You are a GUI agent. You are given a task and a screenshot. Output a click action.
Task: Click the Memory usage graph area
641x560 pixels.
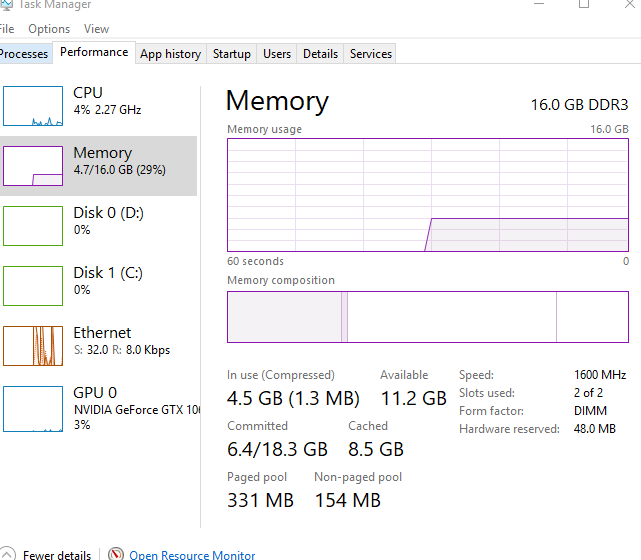coord(427,195)
